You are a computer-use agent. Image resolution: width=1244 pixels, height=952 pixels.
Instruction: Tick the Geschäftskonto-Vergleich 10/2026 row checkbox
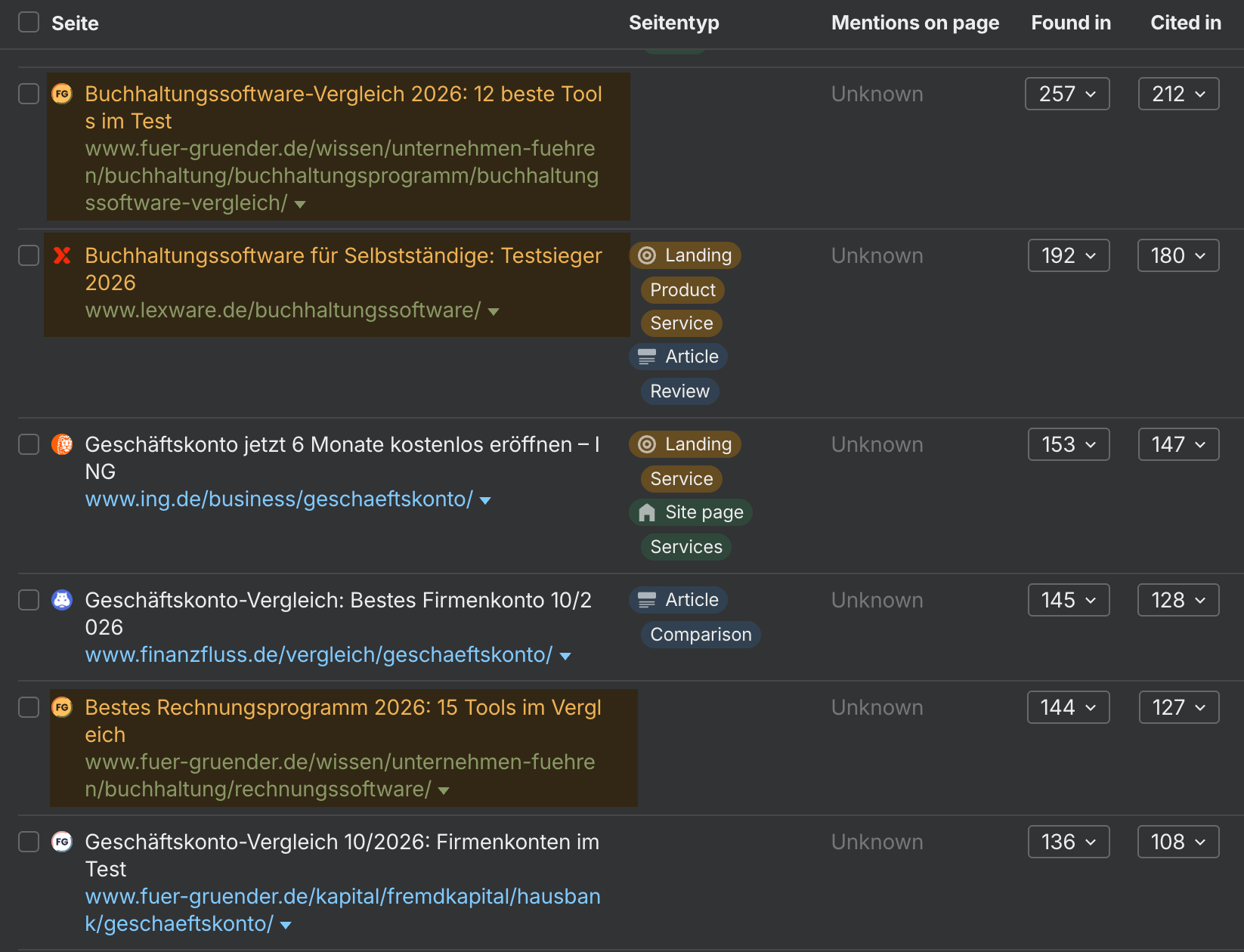tap(29, 842)
